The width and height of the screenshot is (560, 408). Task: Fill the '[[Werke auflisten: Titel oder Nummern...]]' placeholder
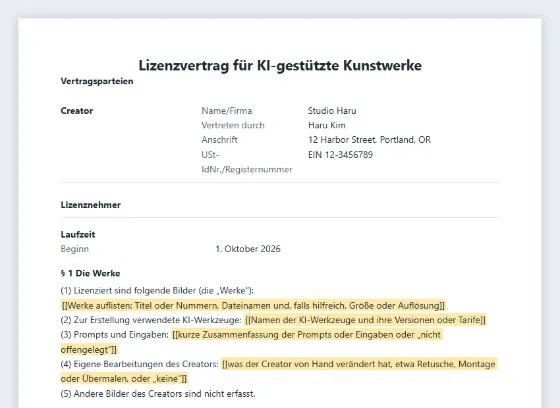[x=253, y=305]
